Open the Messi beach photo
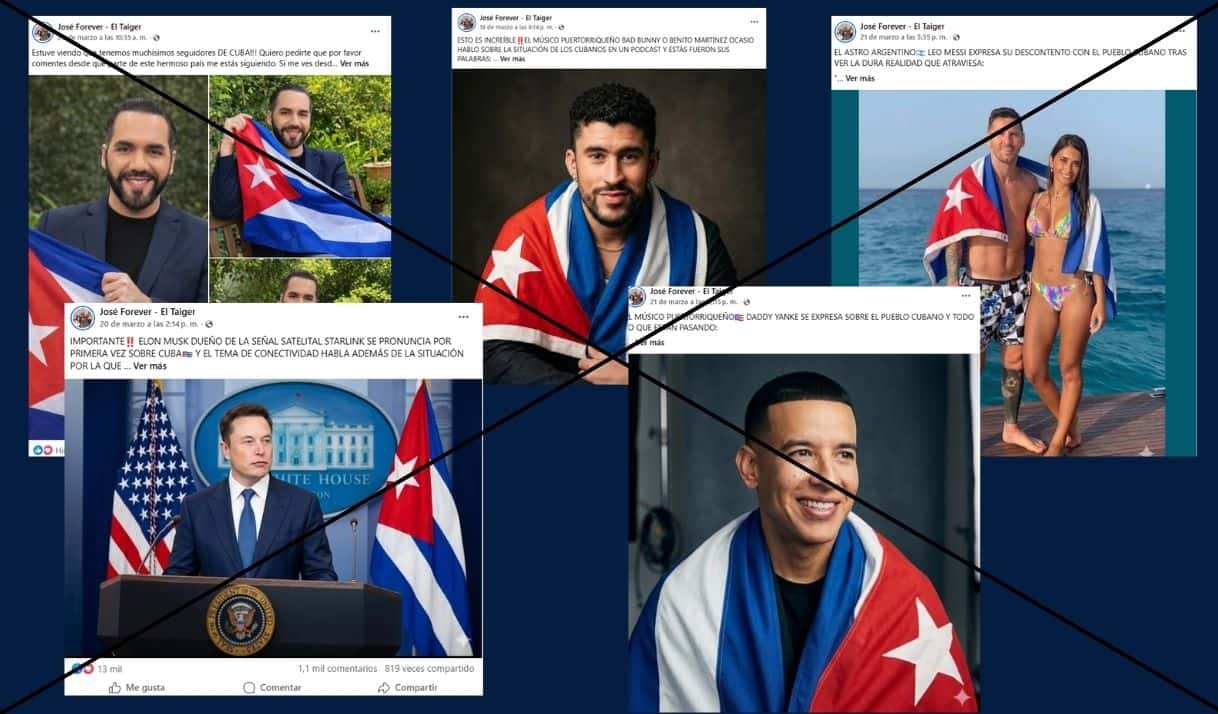 point(1013,272)
